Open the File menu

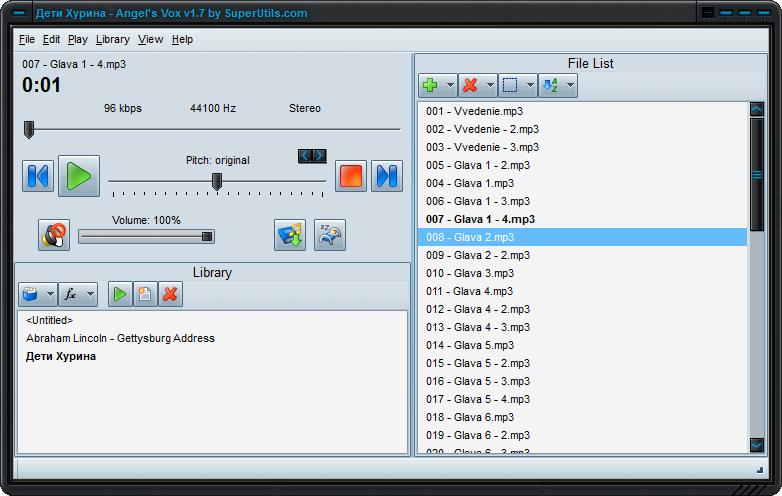click(x=27, y=39)
